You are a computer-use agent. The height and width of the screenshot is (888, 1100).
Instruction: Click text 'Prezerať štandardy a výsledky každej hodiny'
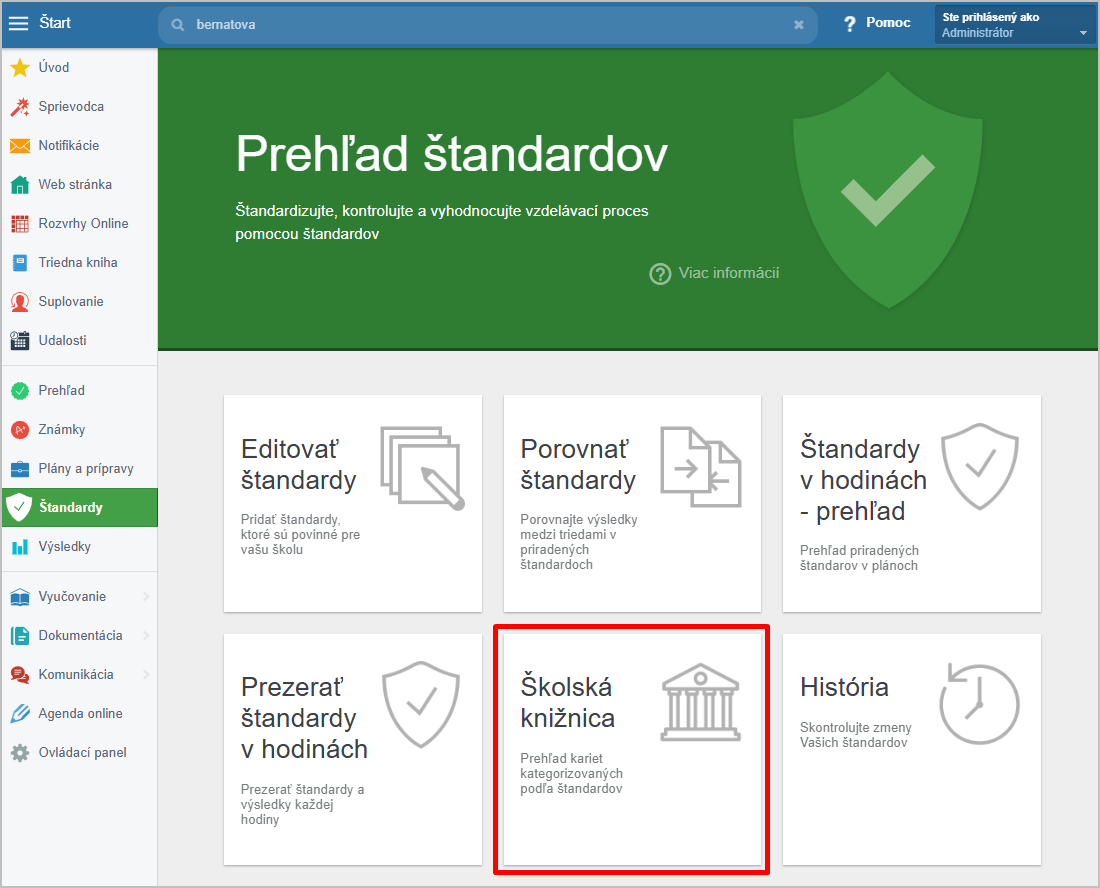tap(302, 805)
